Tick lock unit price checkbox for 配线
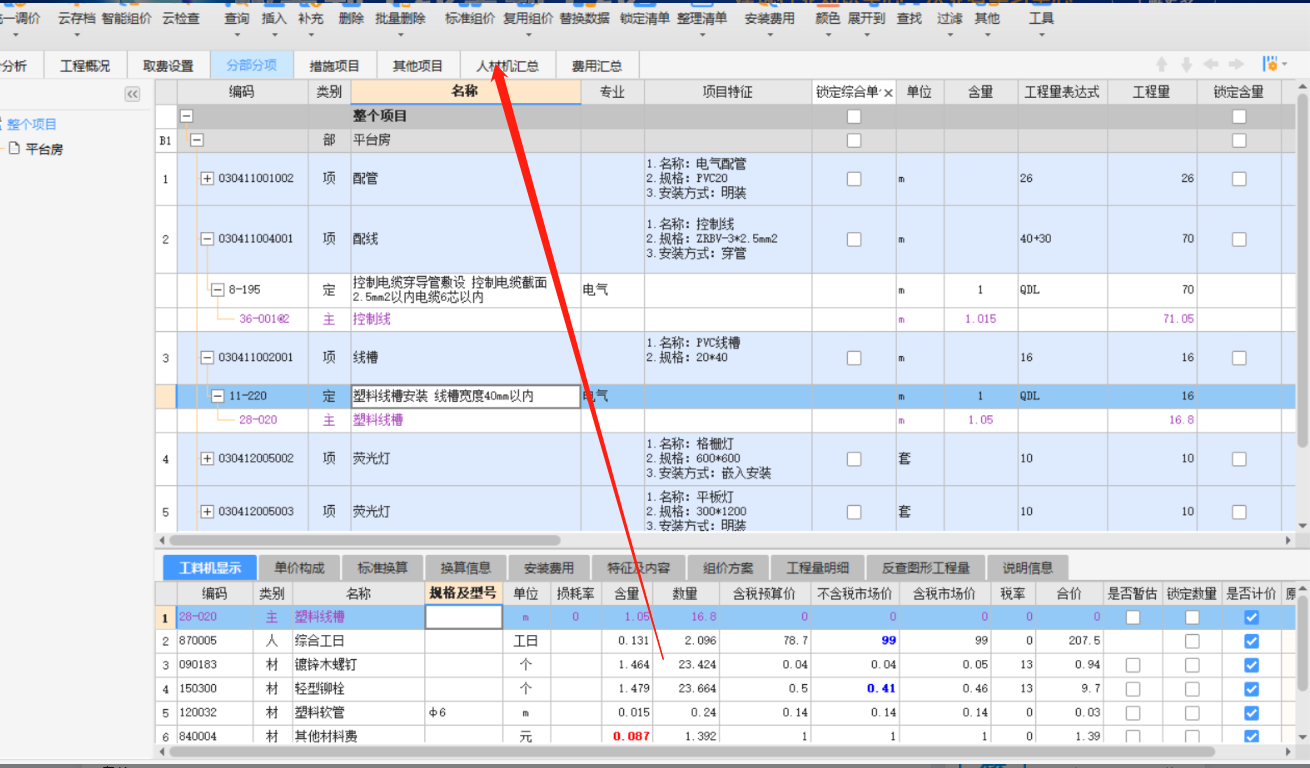The width and height of the screenshot is (1310, 768). pos(853,240)
